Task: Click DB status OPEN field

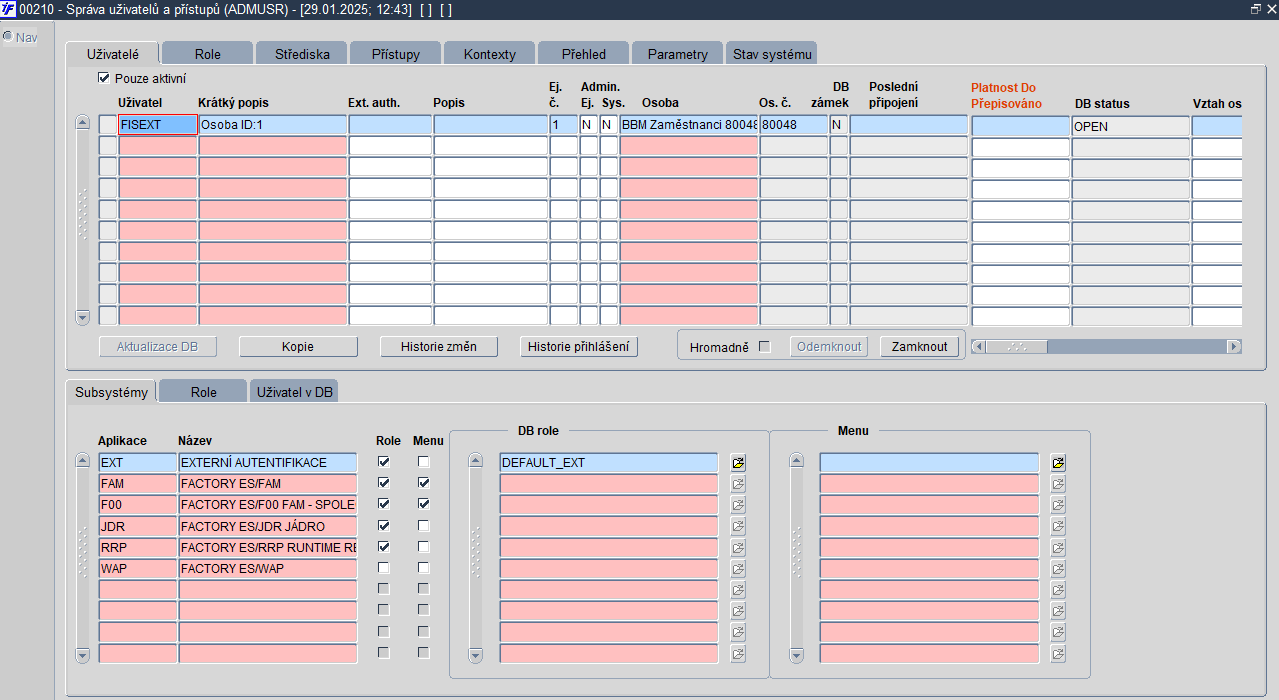Action: tap(1131, 127)
